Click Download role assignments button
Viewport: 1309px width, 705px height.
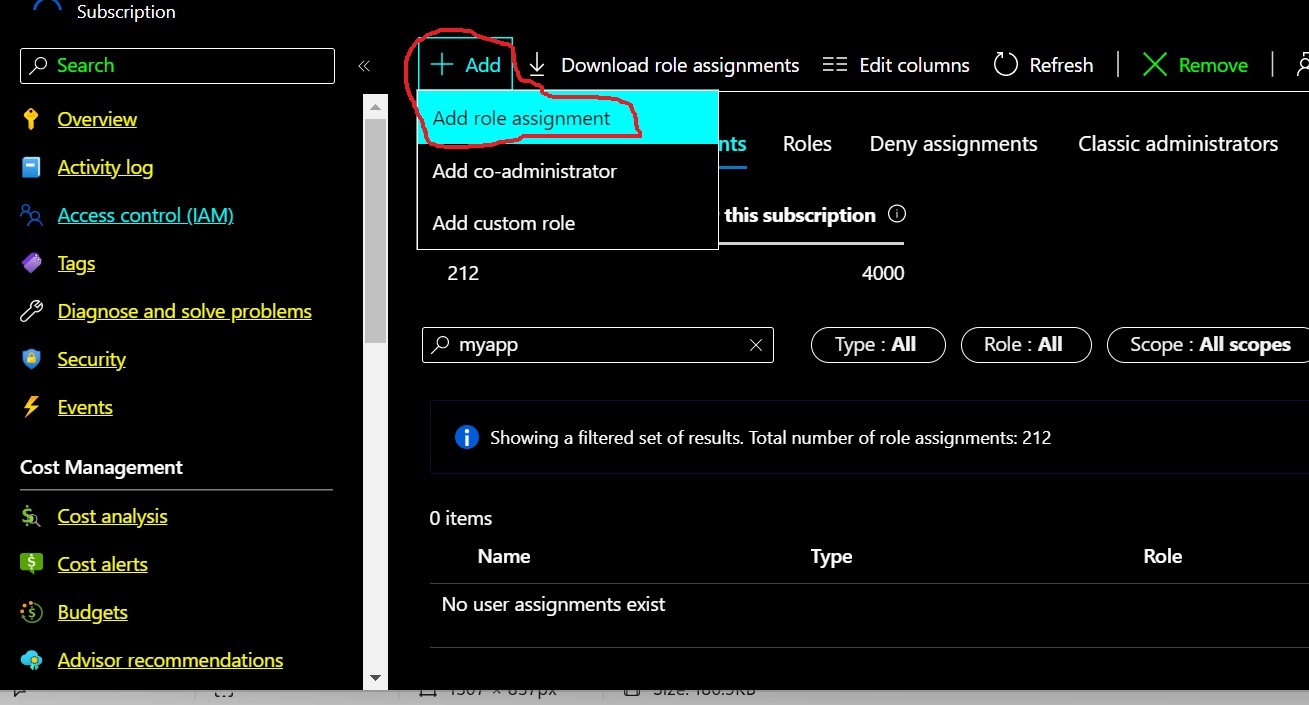click(x=664, y=65)
